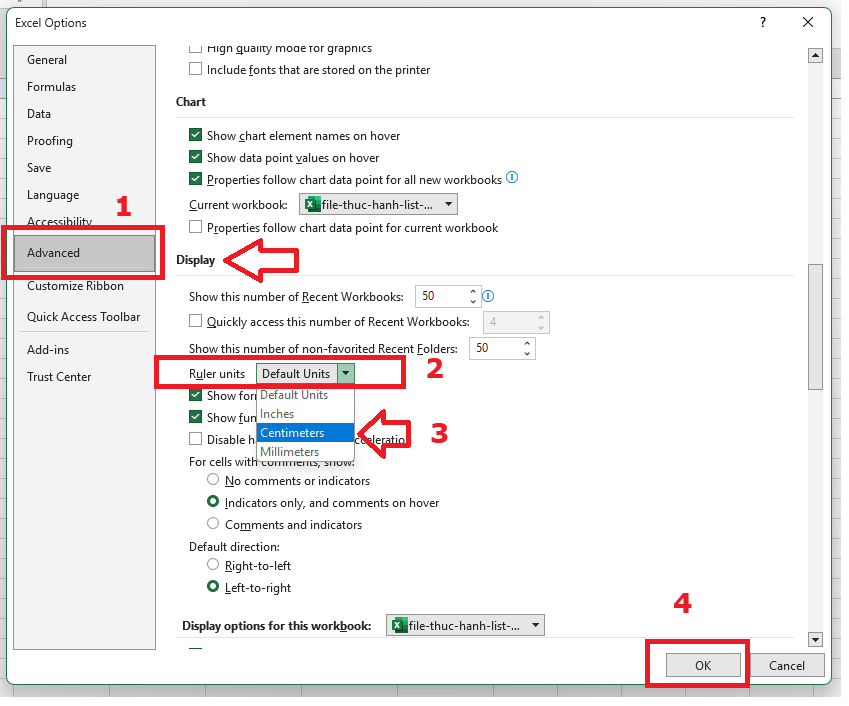Image resolution: width=849 pixels, height=706 pixels.
Task: Open the Trust Center category
Action: click(x=59, y=378)
